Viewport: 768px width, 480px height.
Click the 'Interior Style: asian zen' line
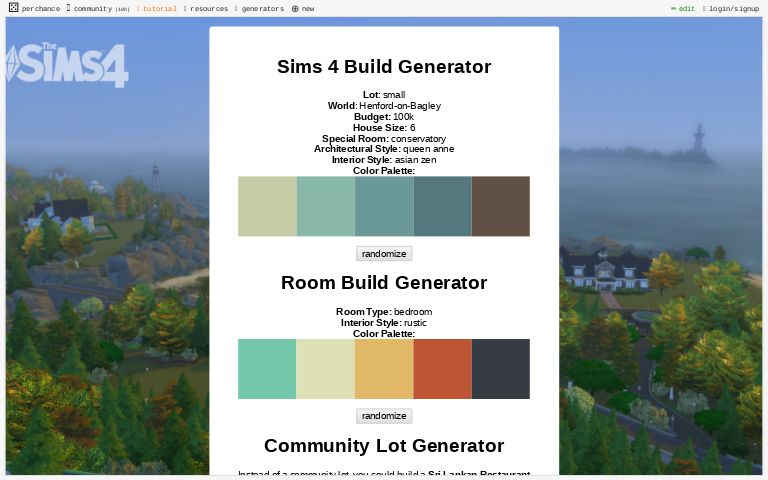click(x=384, y=160)
